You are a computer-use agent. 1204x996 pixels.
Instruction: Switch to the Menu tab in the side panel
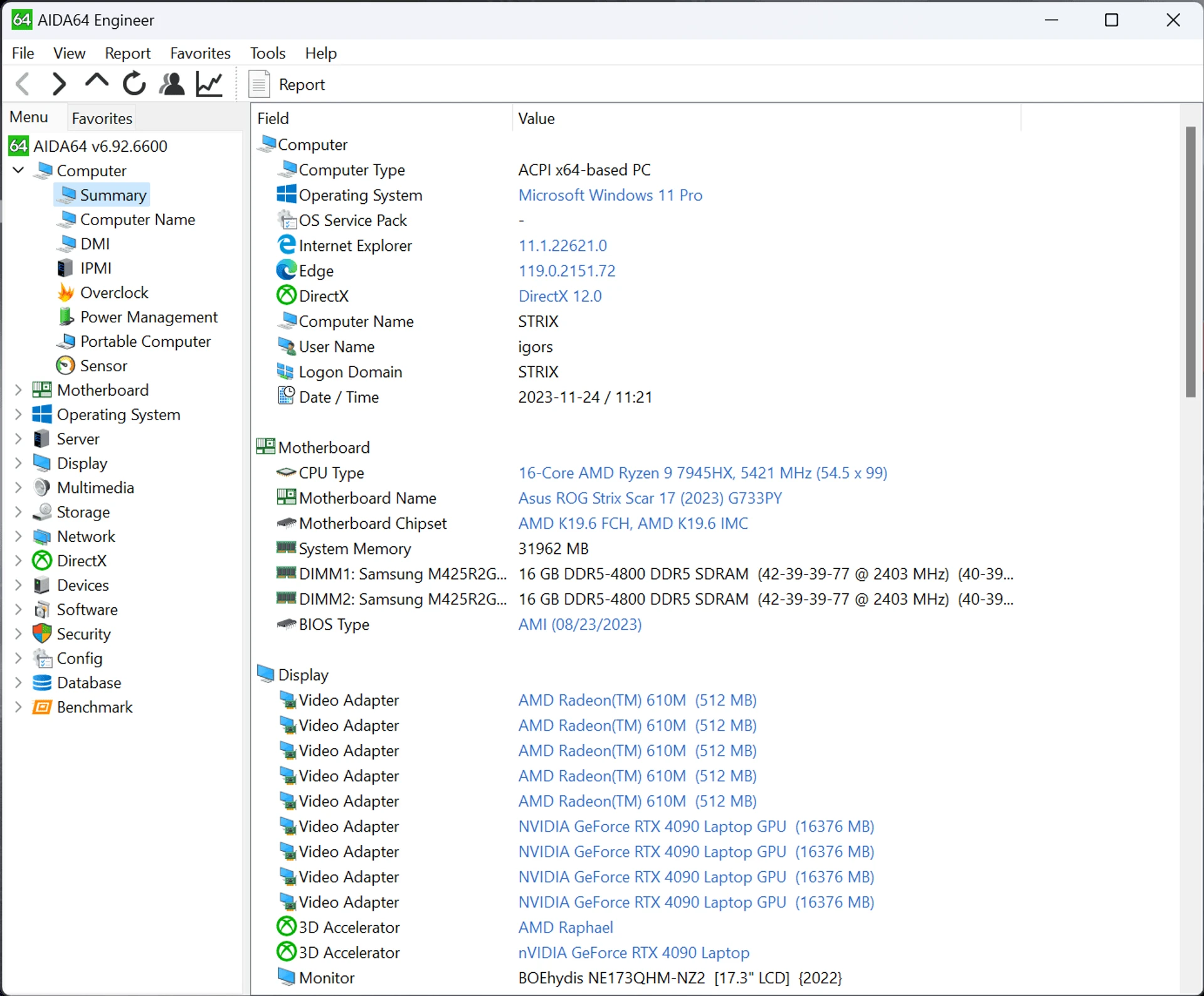tap(29, 117)
